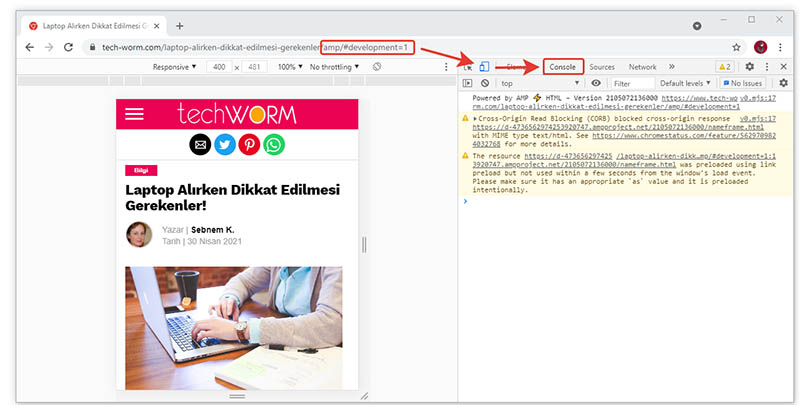This screenshot has height=405, width=800.
Task: Open the No throttling dropdown
Action: [334, 67]
